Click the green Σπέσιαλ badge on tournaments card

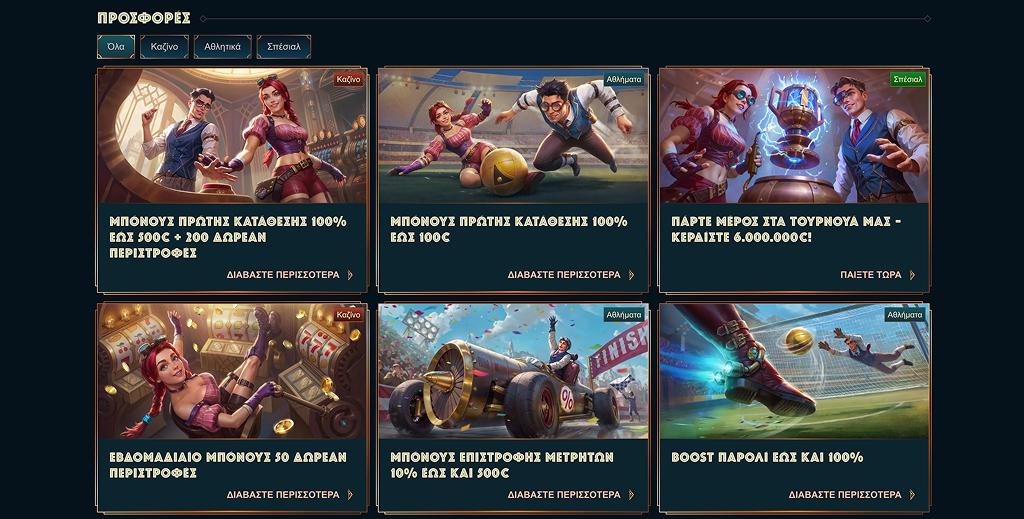point(908,79)
